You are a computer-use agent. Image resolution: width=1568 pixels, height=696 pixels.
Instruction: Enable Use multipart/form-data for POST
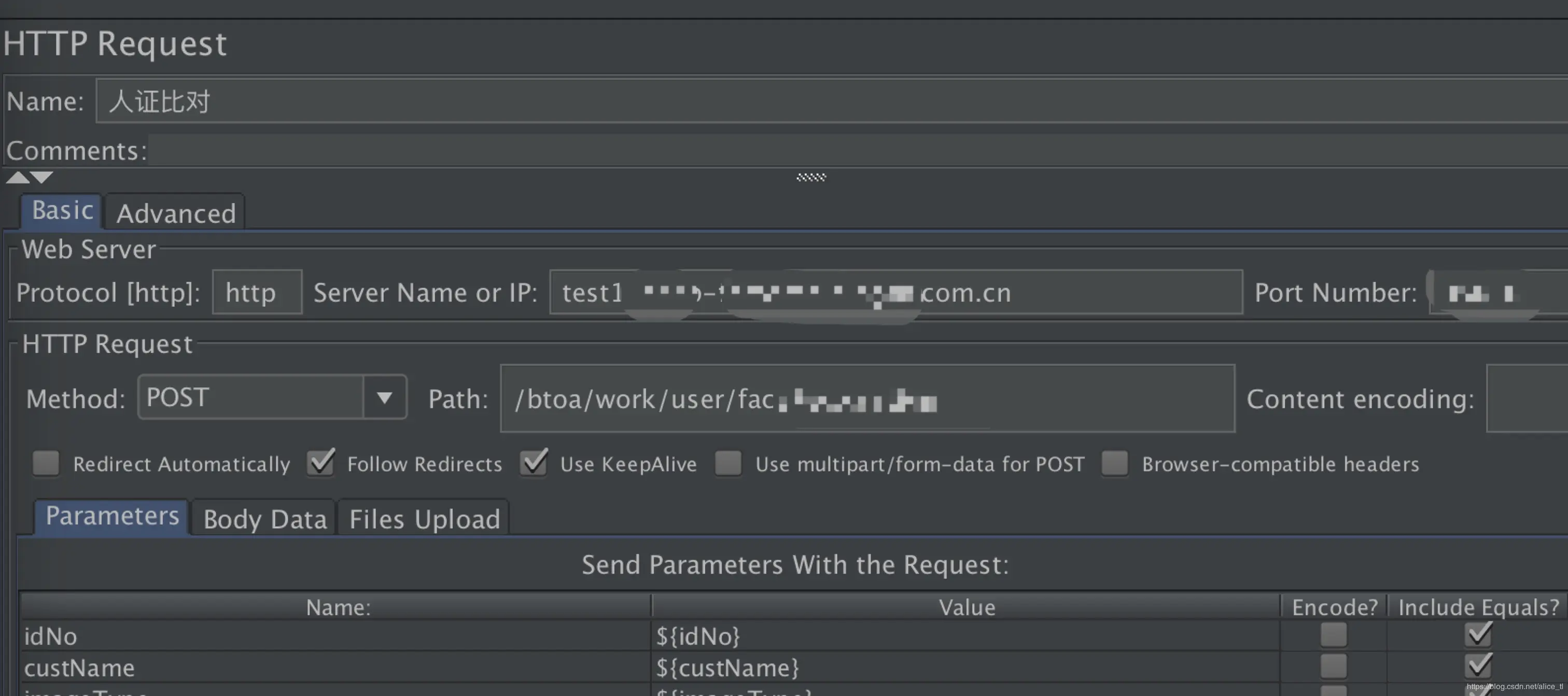(x=728, y=464)
